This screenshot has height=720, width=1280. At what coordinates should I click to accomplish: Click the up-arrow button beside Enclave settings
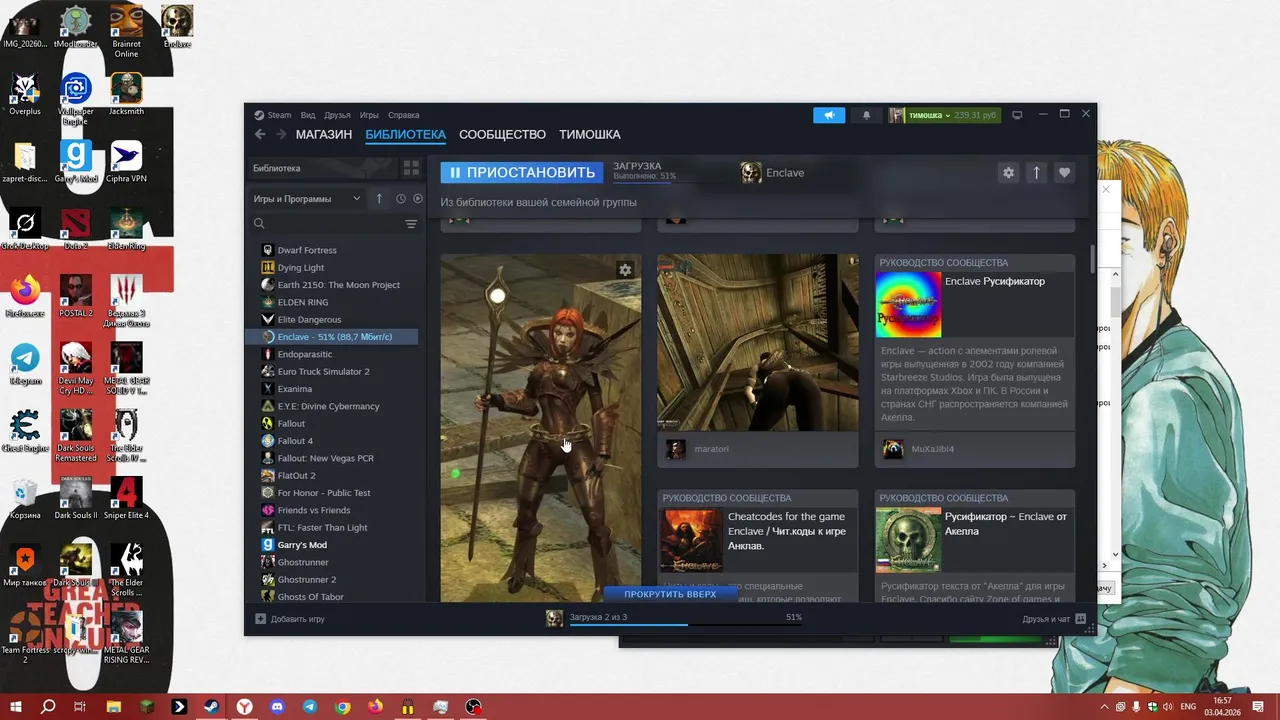tap(1036, 172)
